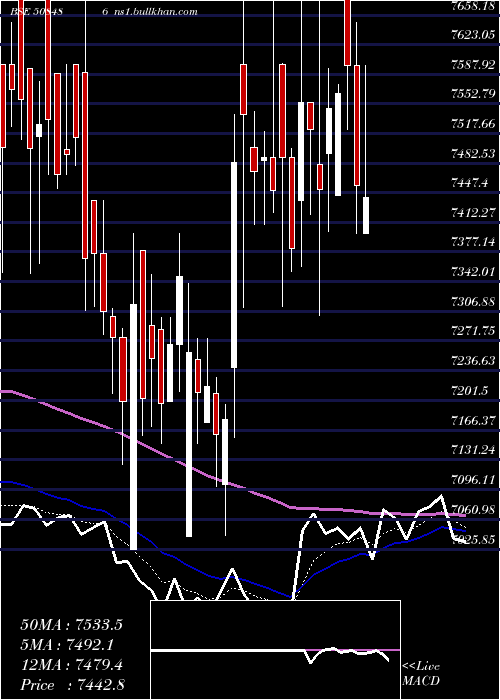Viewport: 500px width, 700px height.
Task: Click the 7587.92 price axis label
Action: click(x=474, y=65)
